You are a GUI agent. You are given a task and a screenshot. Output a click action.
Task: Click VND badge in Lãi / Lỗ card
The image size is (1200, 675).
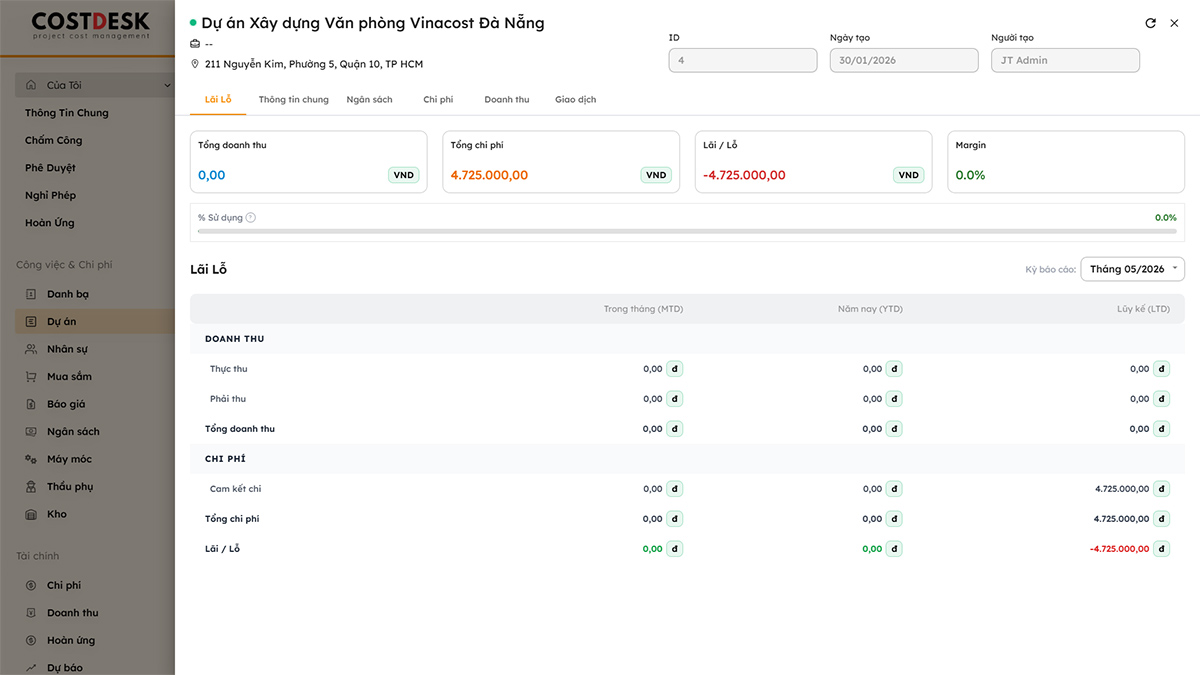(908, 175)
